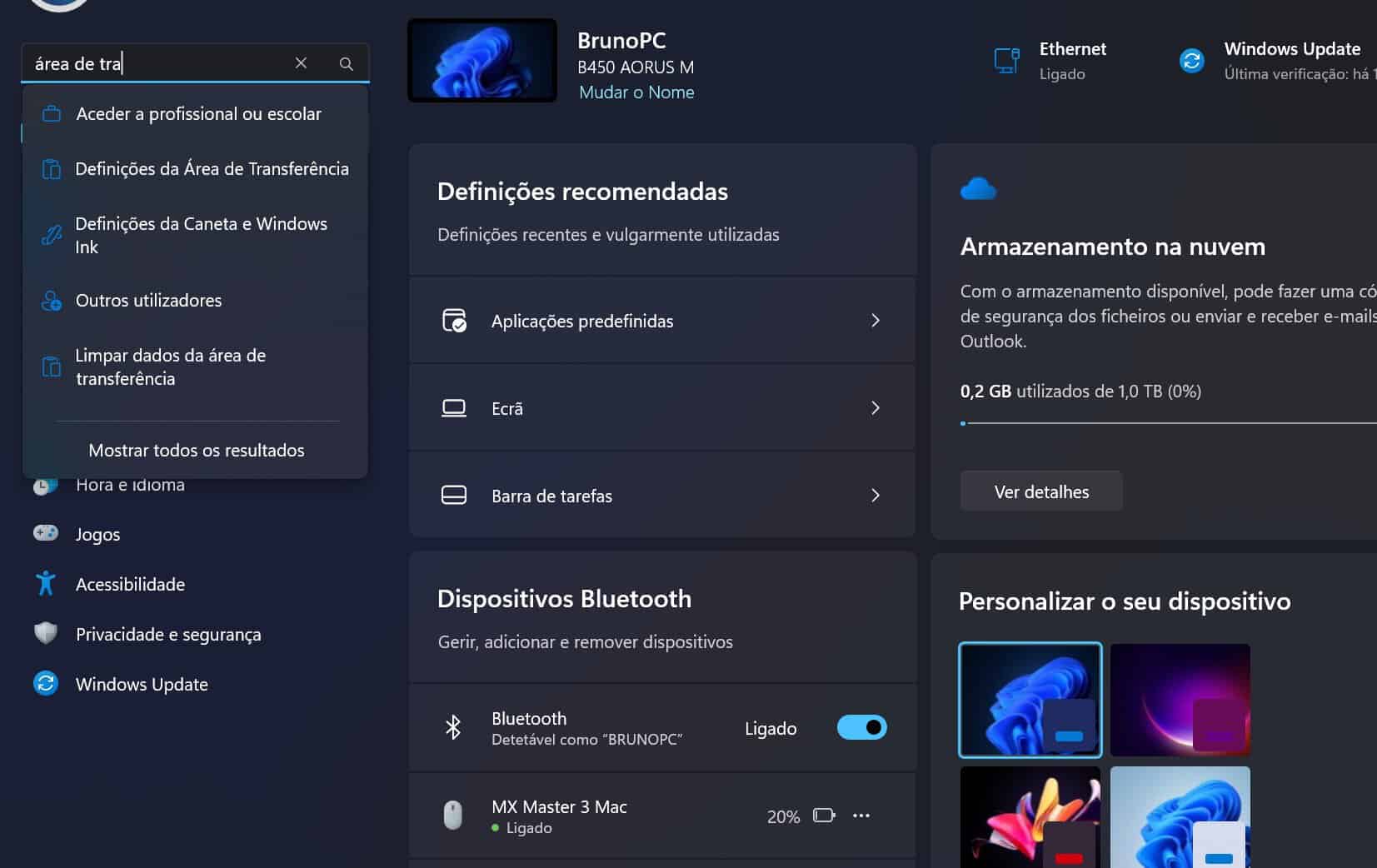The image size is (1377, 868).
Task: Click the Aplicações predefinidas icon
Action: click(x=454, y=321)
